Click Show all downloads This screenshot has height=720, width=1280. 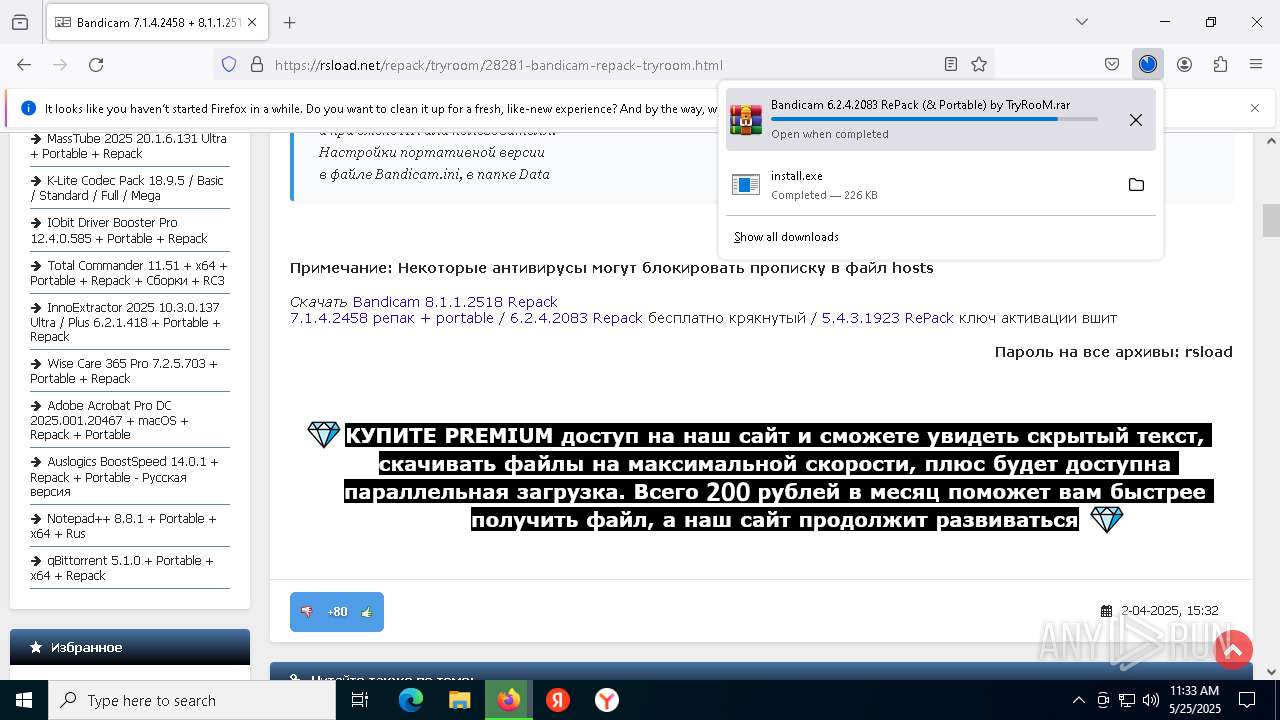coord(786,237)
